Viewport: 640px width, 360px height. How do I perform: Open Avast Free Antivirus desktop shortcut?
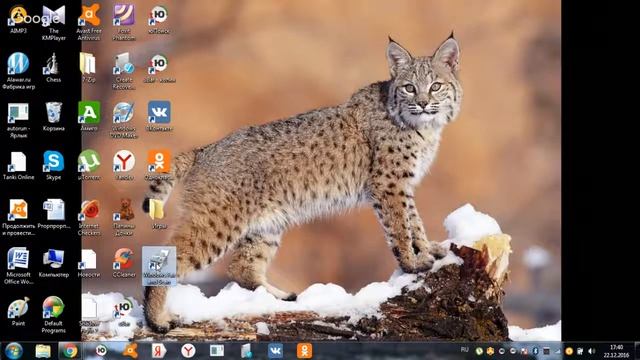click(x=89, y=23)
